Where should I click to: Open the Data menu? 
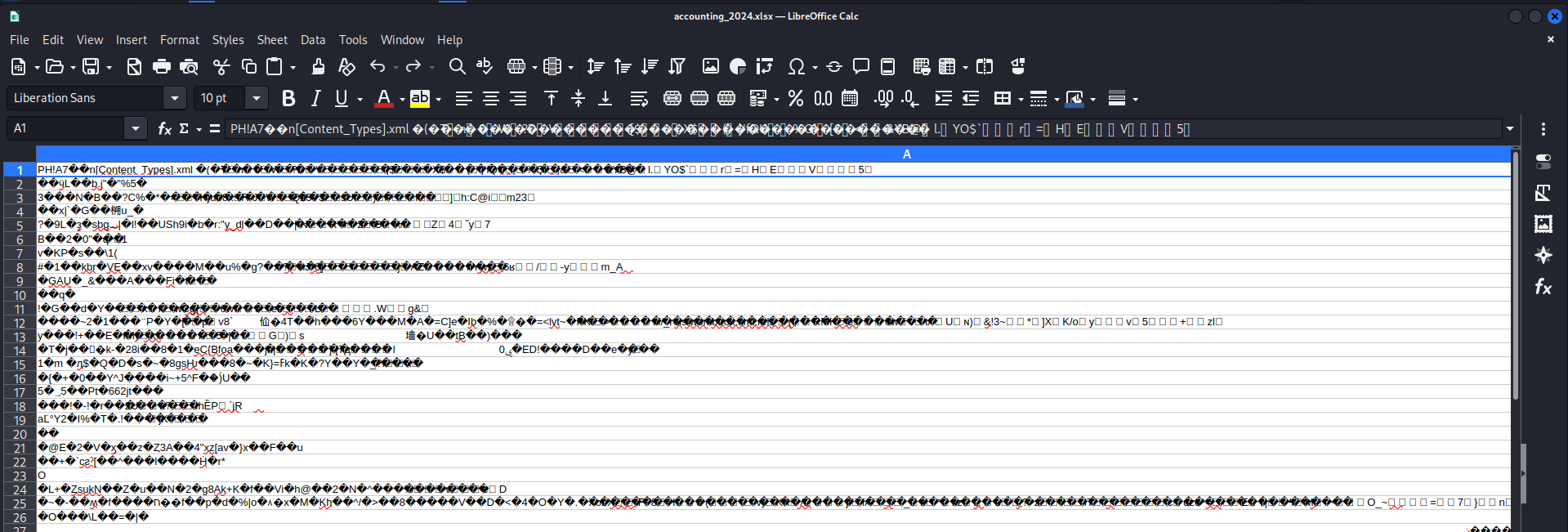click(x=312, y=39)
